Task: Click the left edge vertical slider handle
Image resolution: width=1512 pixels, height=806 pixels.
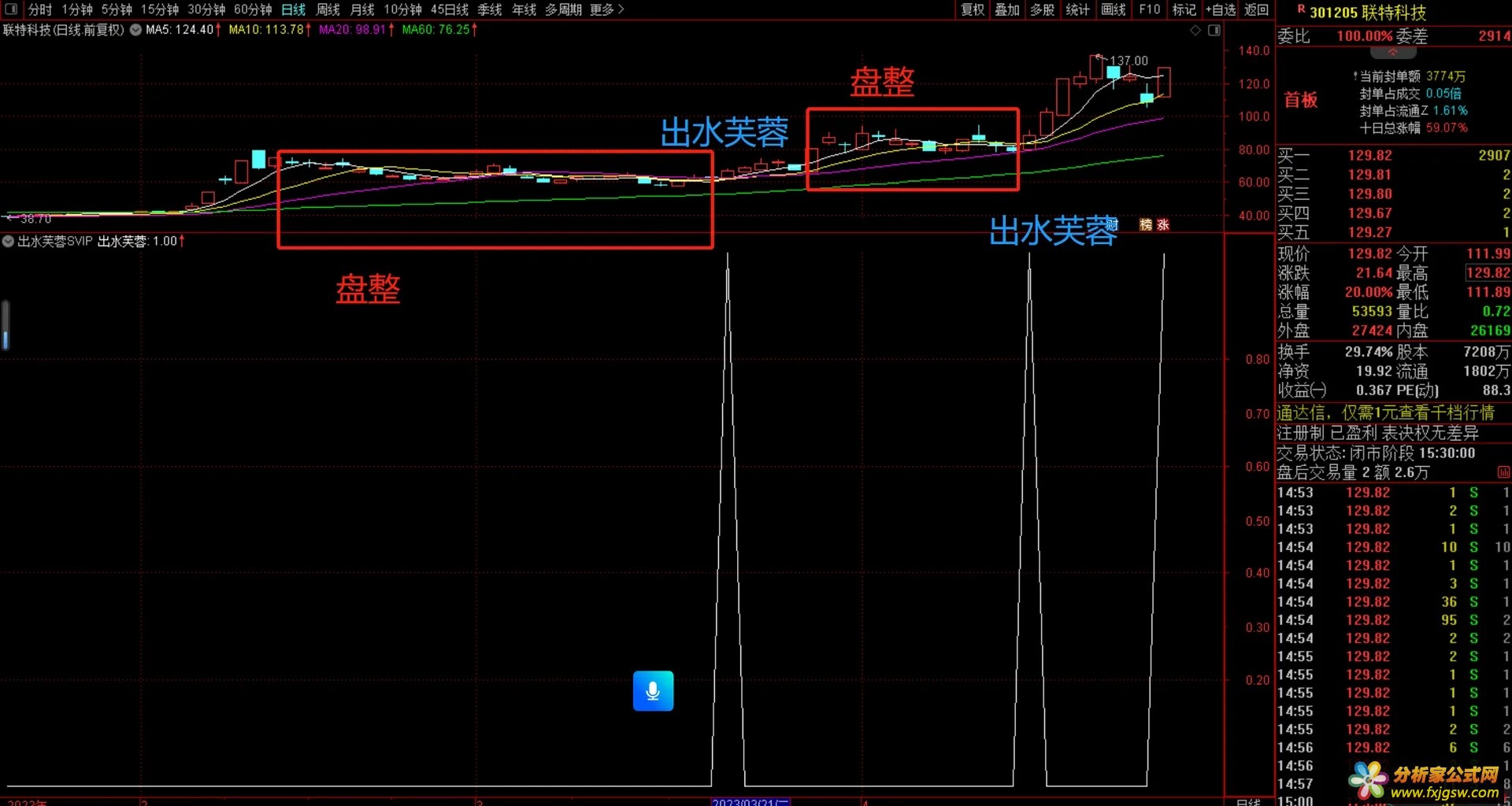Action: coord(6,324)
